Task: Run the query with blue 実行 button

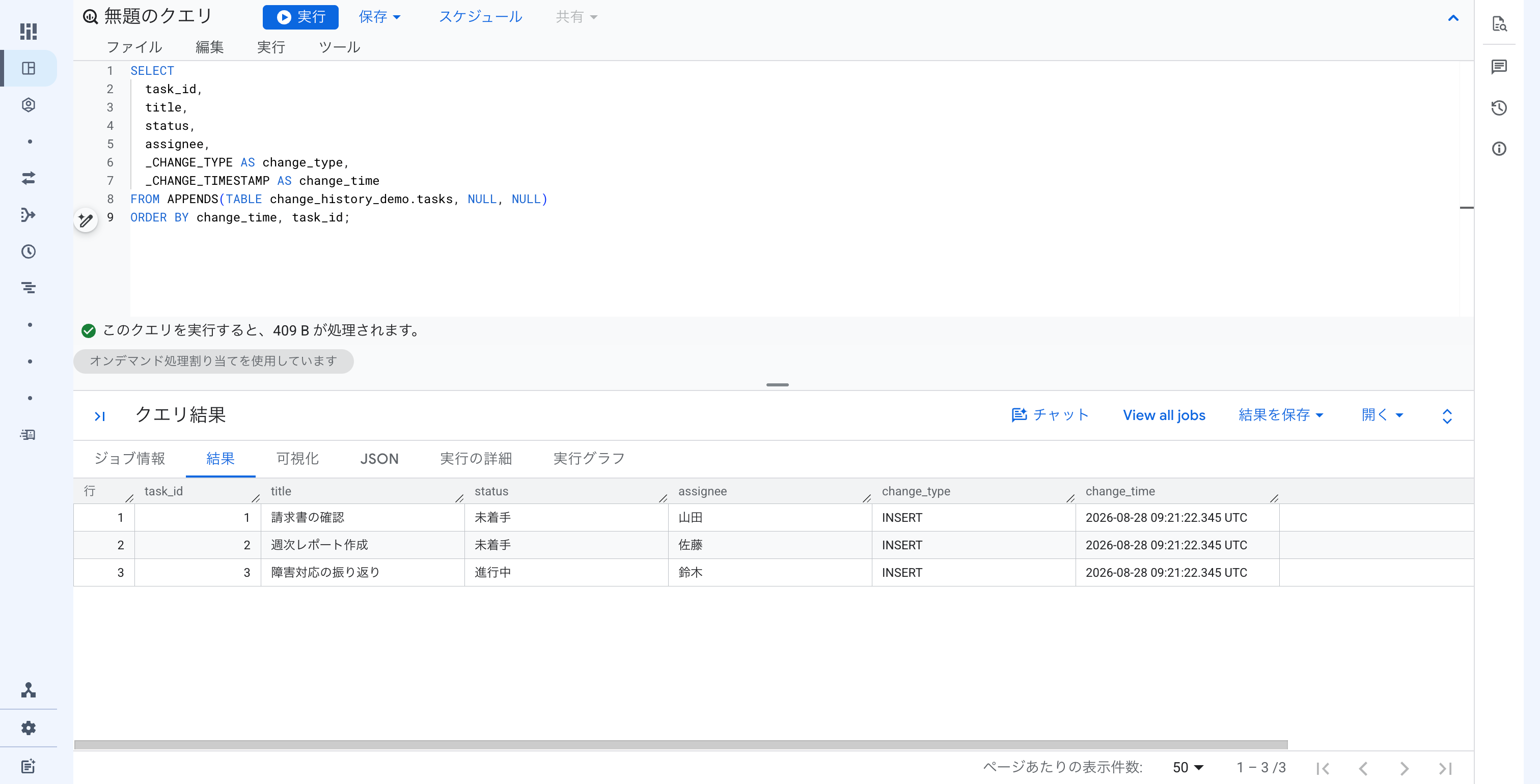Action: point(300,17)
